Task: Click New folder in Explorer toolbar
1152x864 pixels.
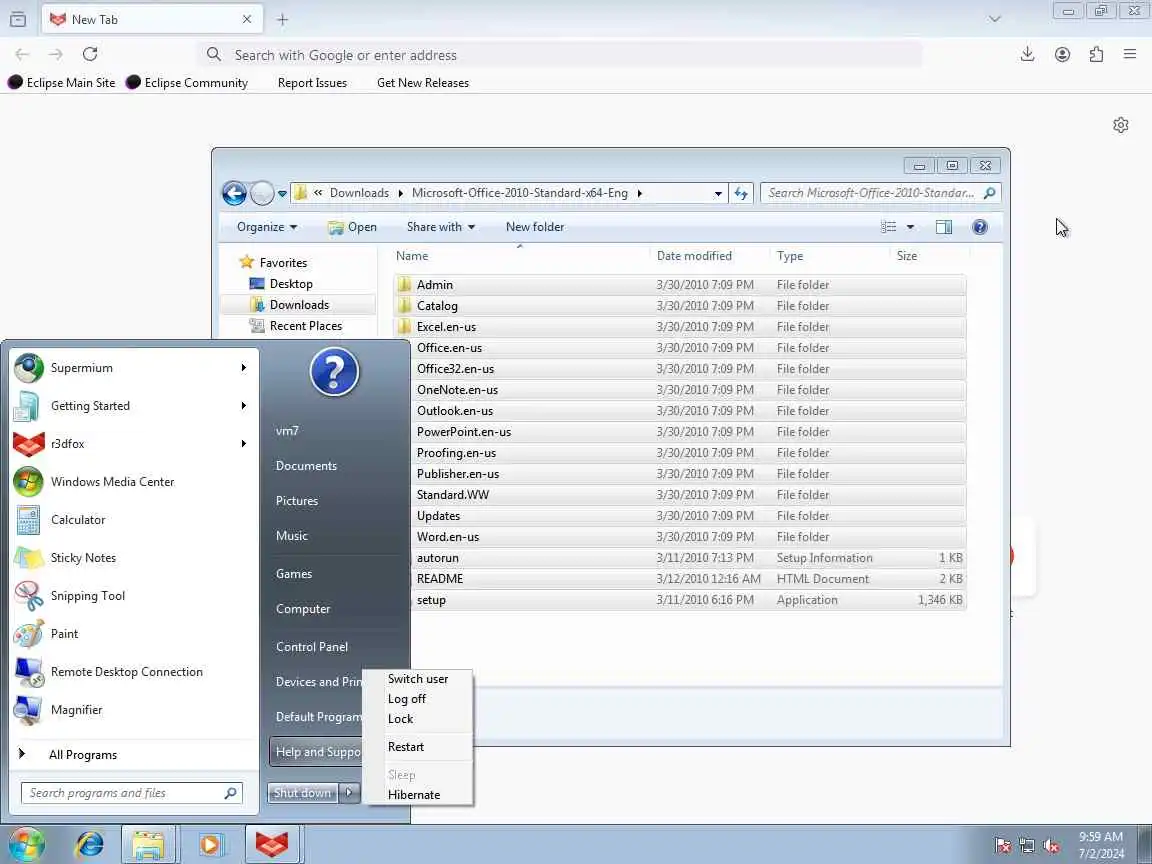Action: [x=535, y=227]
